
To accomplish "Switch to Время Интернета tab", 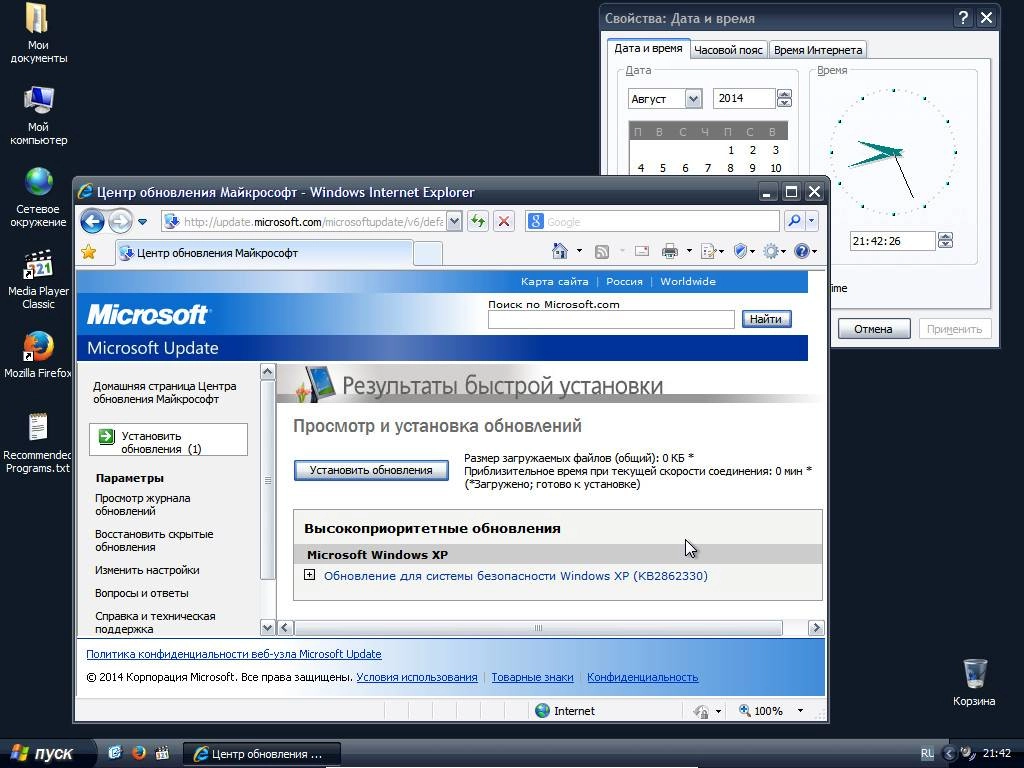I will pyautogui.click(x=818, y=50).
